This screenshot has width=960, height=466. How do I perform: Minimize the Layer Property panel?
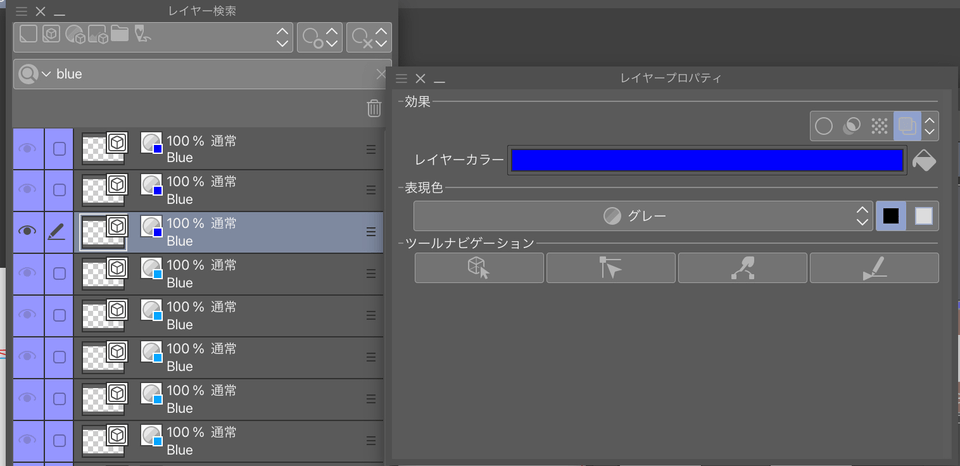pyautogui.click(x=440, y=80)
